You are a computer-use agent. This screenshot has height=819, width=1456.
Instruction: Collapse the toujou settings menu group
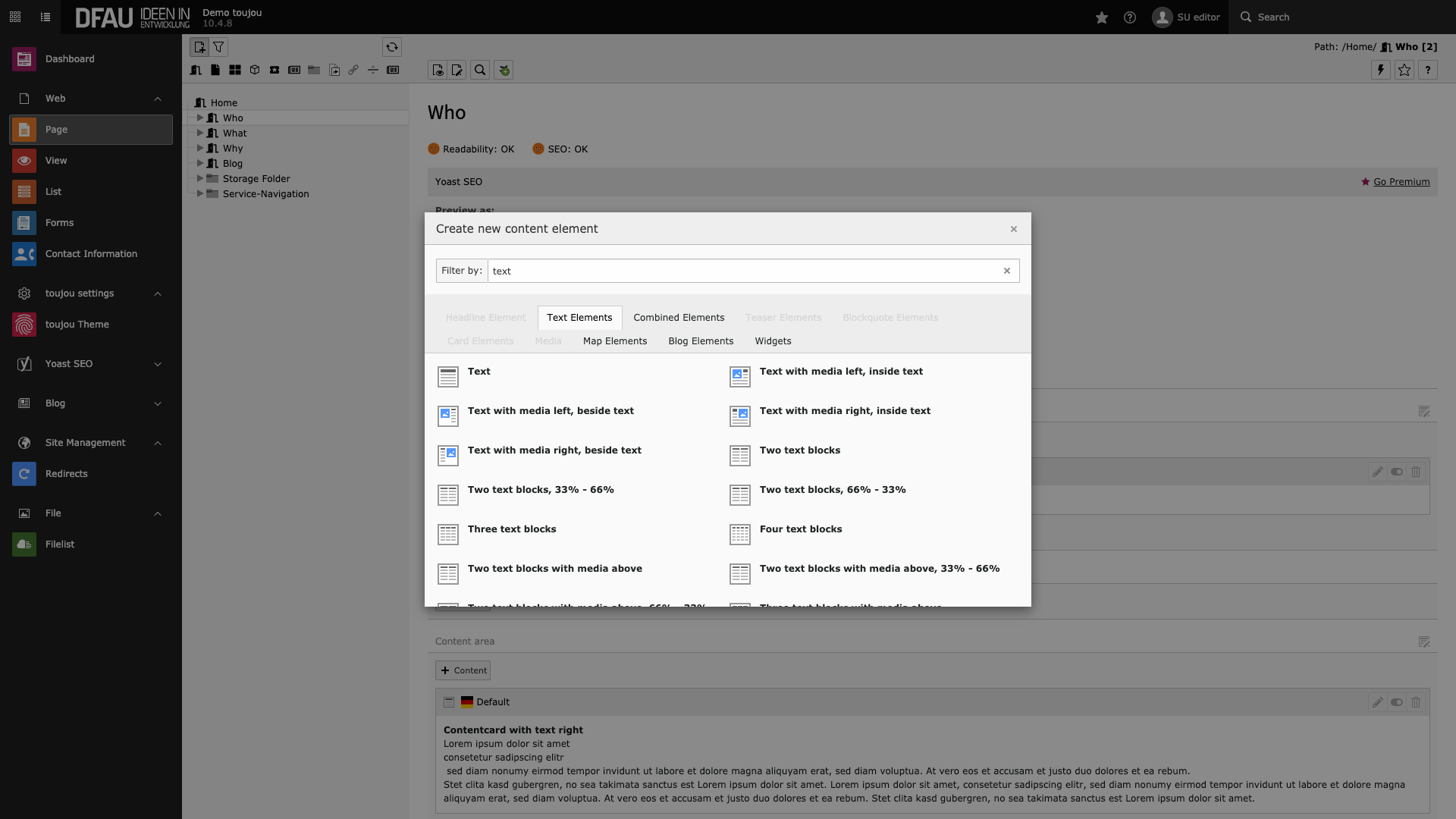pyautogui.click(x=158, y=293)
